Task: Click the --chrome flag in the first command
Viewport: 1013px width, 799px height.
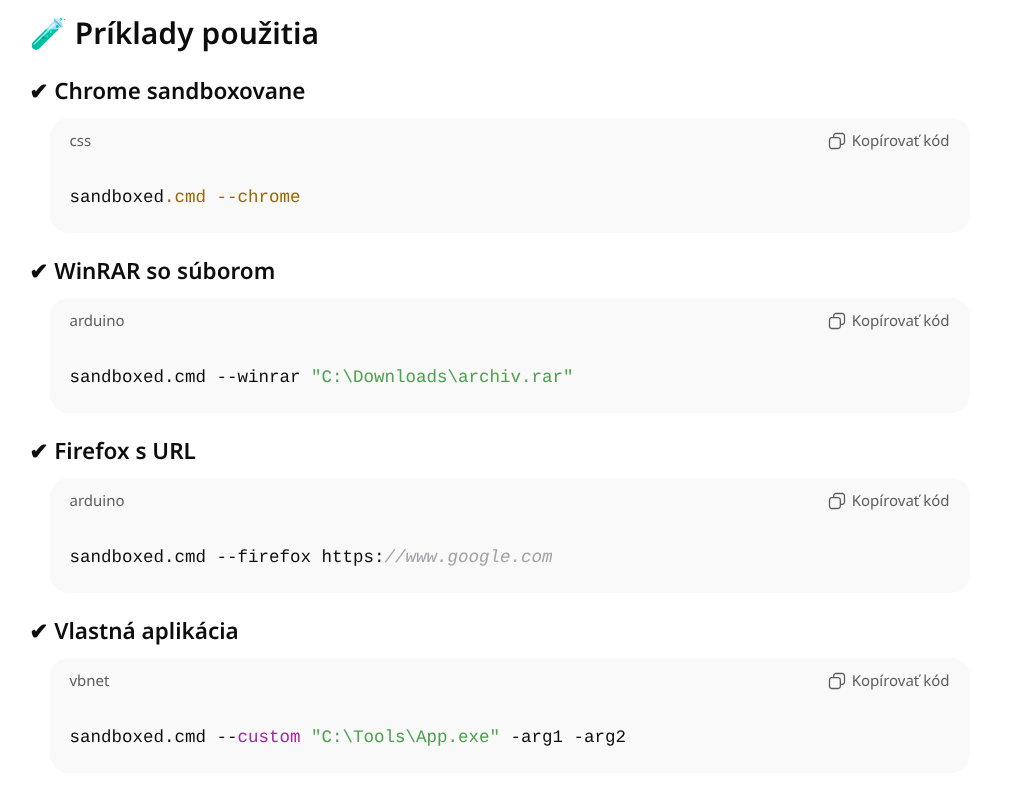Action: 260,196
